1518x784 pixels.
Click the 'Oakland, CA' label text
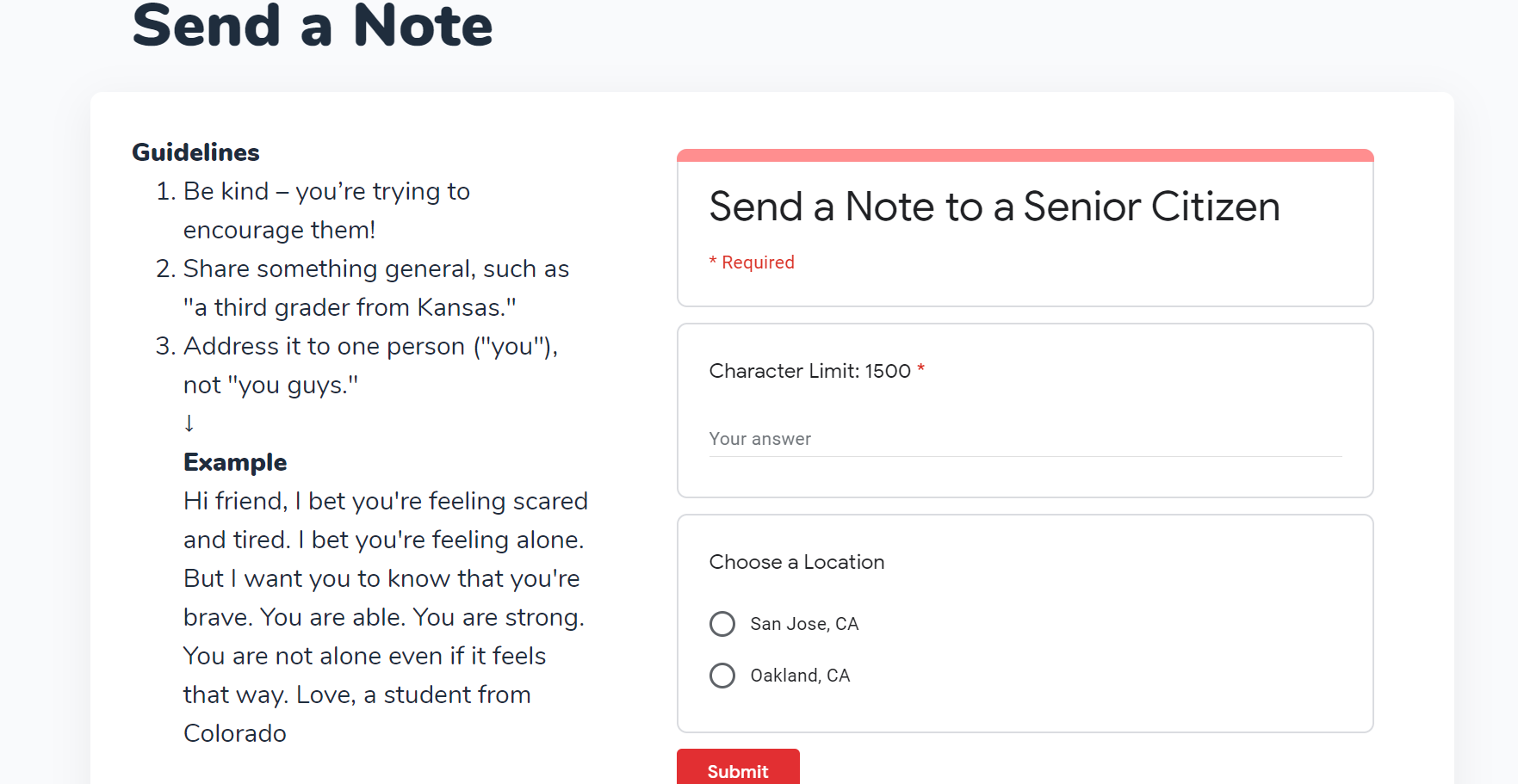click(800, 676)
